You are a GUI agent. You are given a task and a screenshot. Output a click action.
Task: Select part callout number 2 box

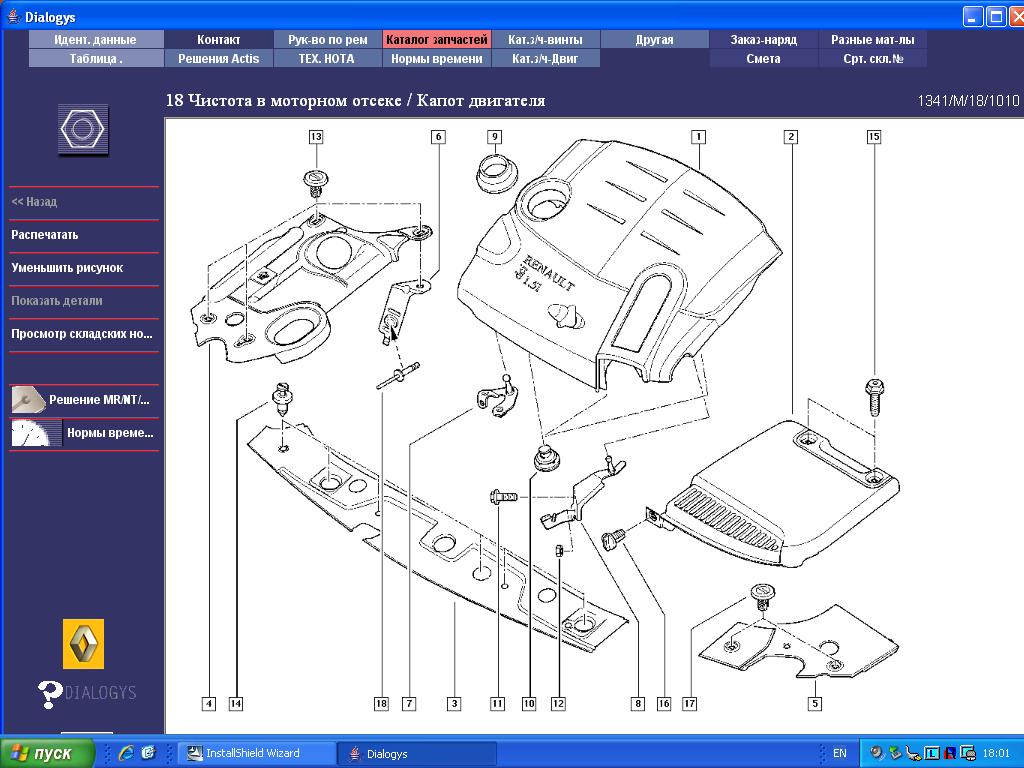coord(791,136)
